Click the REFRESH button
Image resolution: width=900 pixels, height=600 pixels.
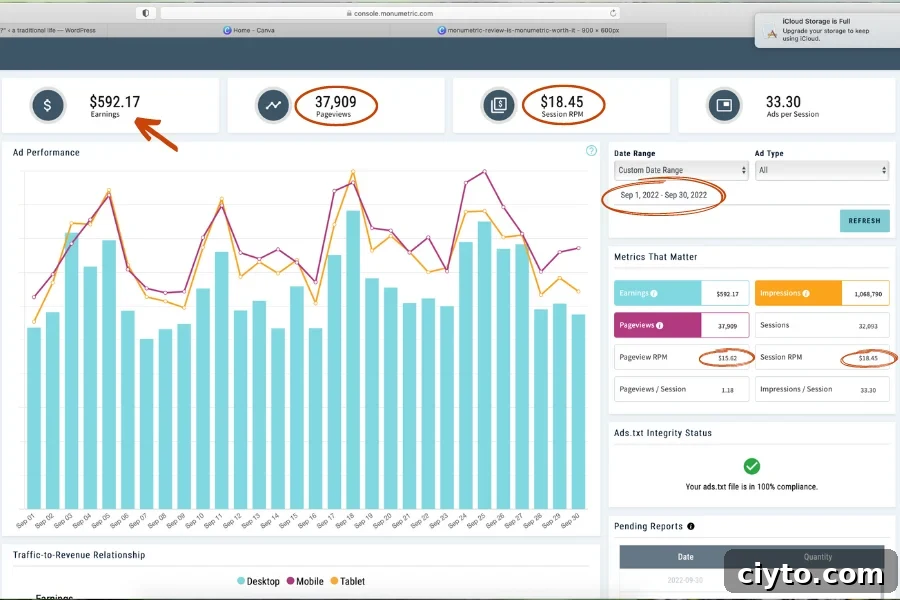coord(864,220)
